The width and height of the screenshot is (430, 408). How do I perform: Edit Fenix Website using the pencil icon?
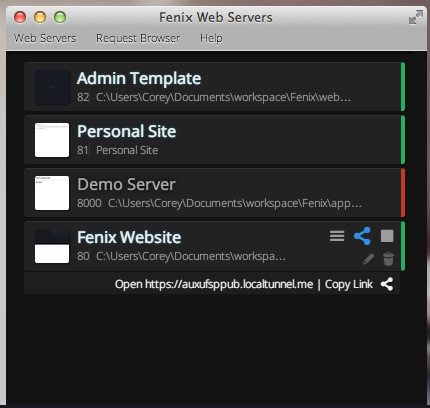pos(368,259)
